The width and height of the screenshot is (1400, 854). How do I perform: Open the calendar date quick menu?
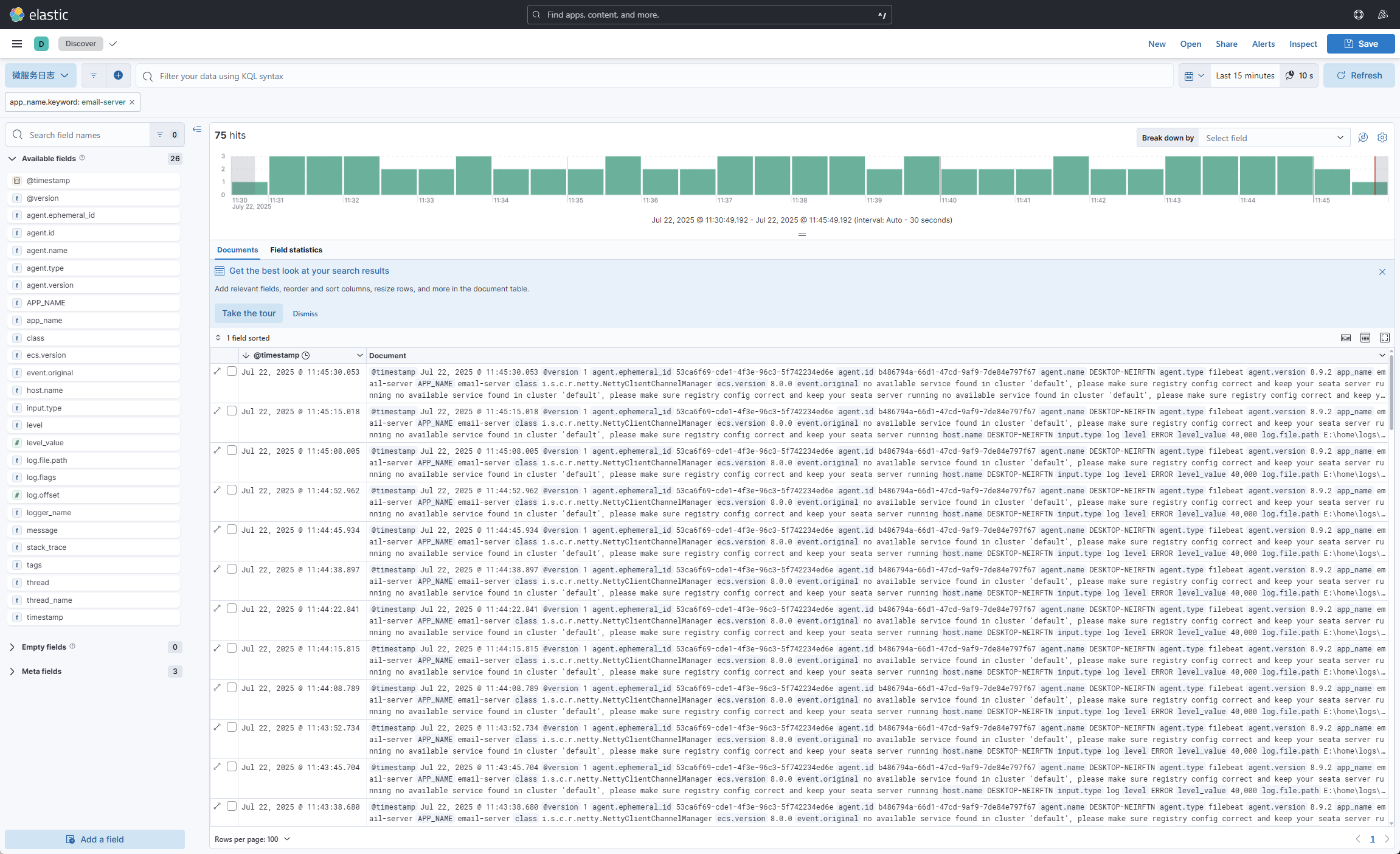[1194, 75]
